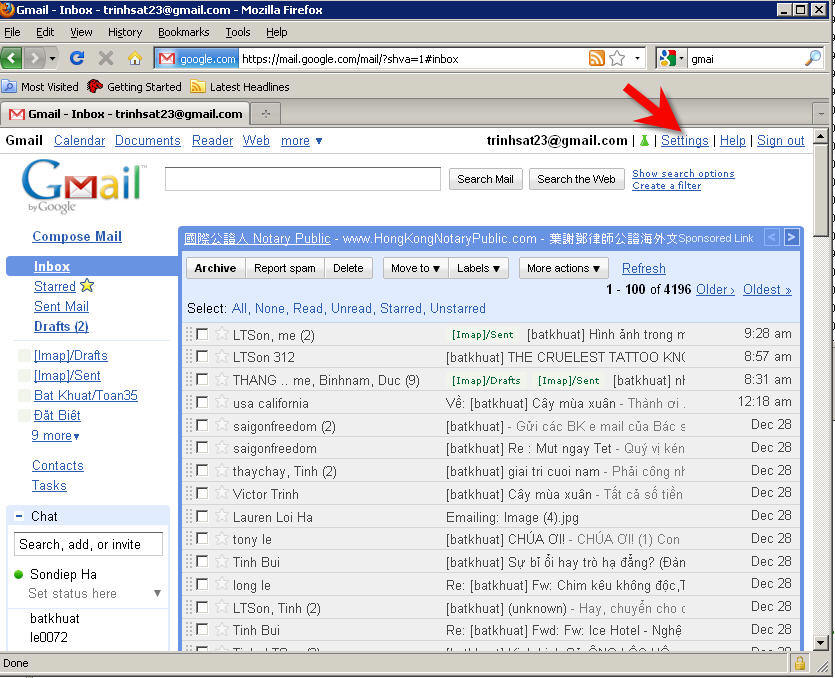Tick the Victor Trinh email checkbox
Viewport: 835px width, 678px height.
(x=202, y=493)
